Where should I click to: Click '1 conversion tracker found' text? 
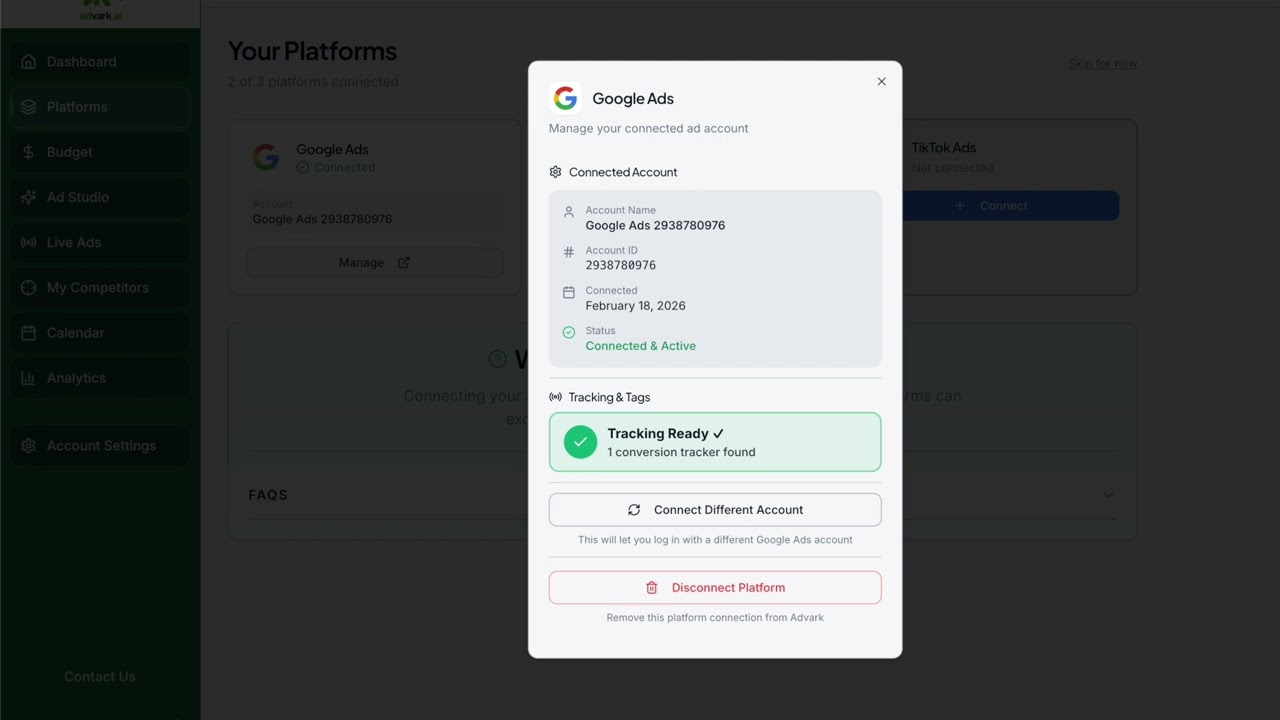tap(681, 452)
